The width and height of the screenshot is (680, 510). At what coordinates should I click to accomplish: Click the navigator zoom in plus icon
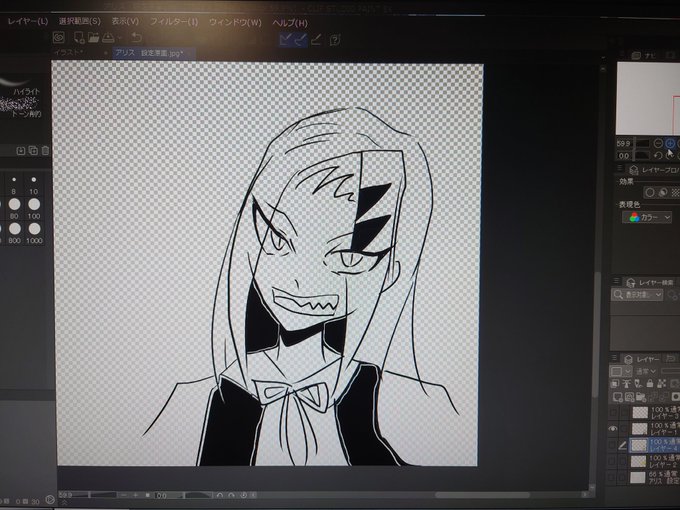click(x=670, y=143)
